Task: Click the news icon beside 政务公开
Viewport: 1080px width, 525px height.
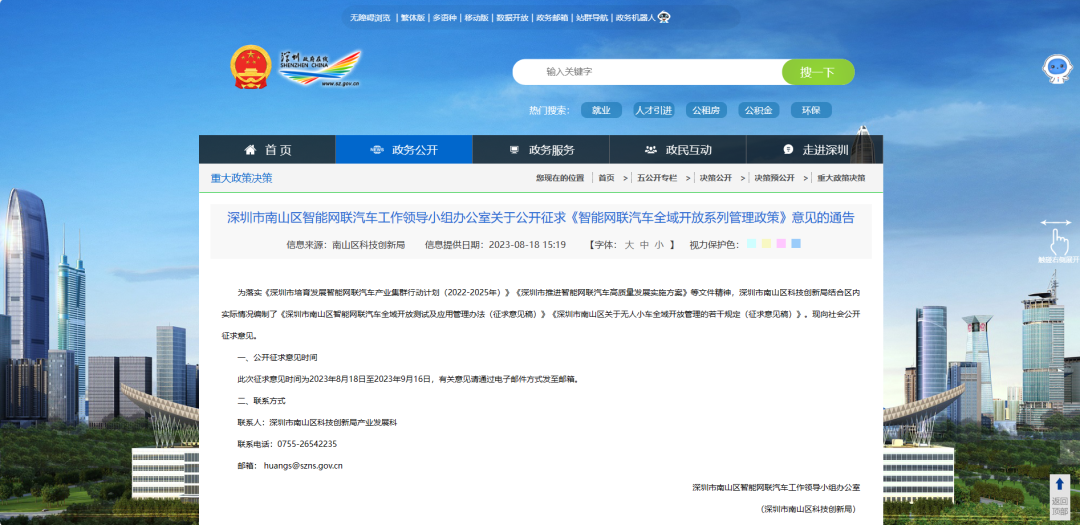Action: (x=377, y=150)
